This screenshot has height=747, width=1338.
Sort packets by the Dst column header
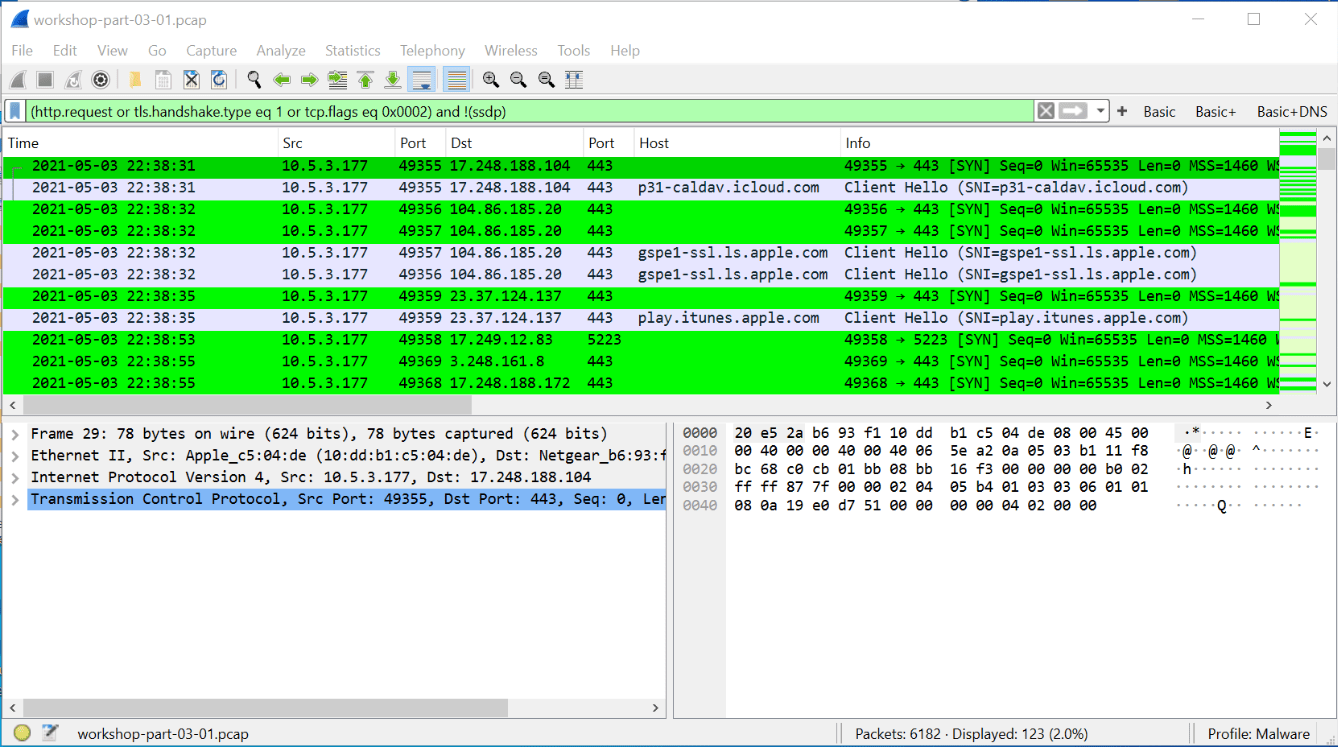pyautogui.click(x=513, y=143)
